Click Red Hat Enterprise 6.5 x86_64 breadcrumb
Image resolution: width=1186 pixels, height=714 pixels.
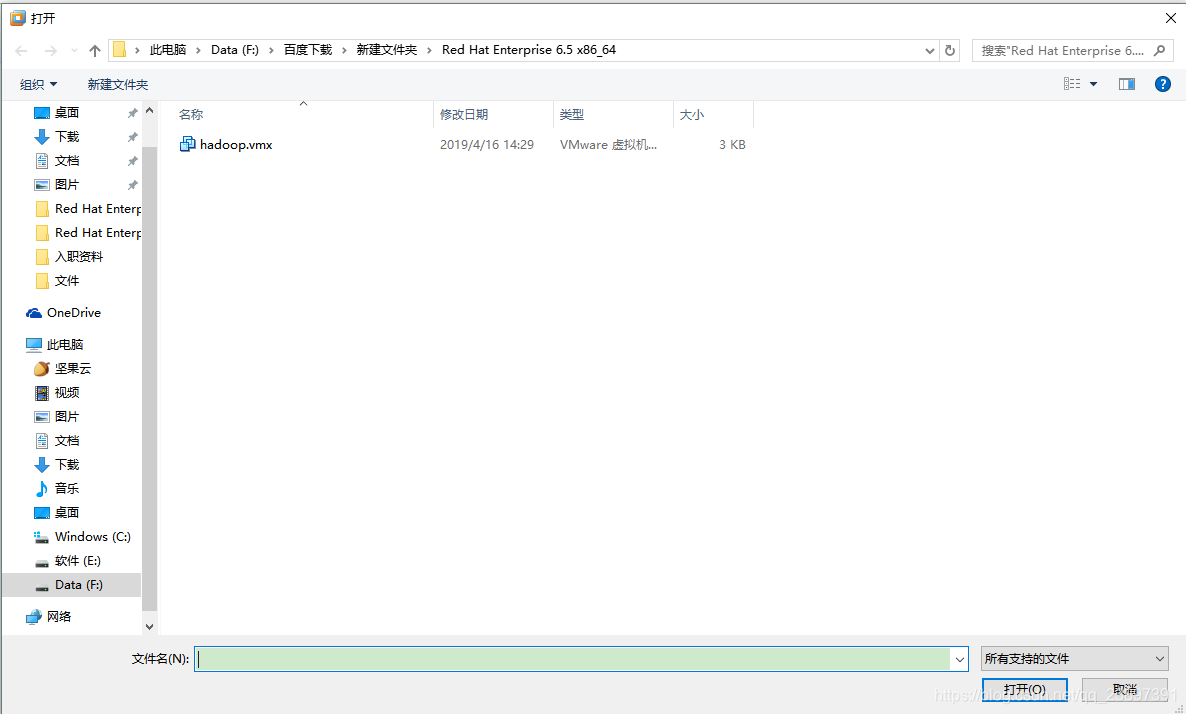point(529,50)
